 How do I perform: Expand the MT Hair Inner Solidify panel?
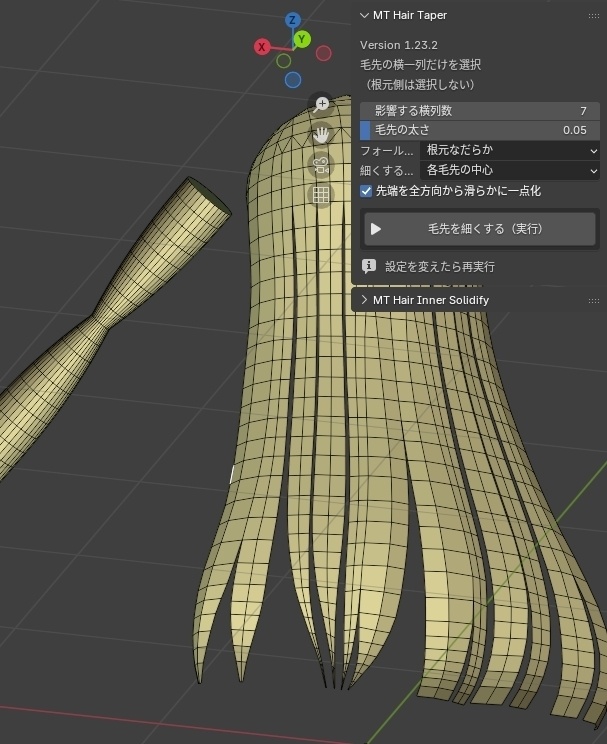click(364, 300)
